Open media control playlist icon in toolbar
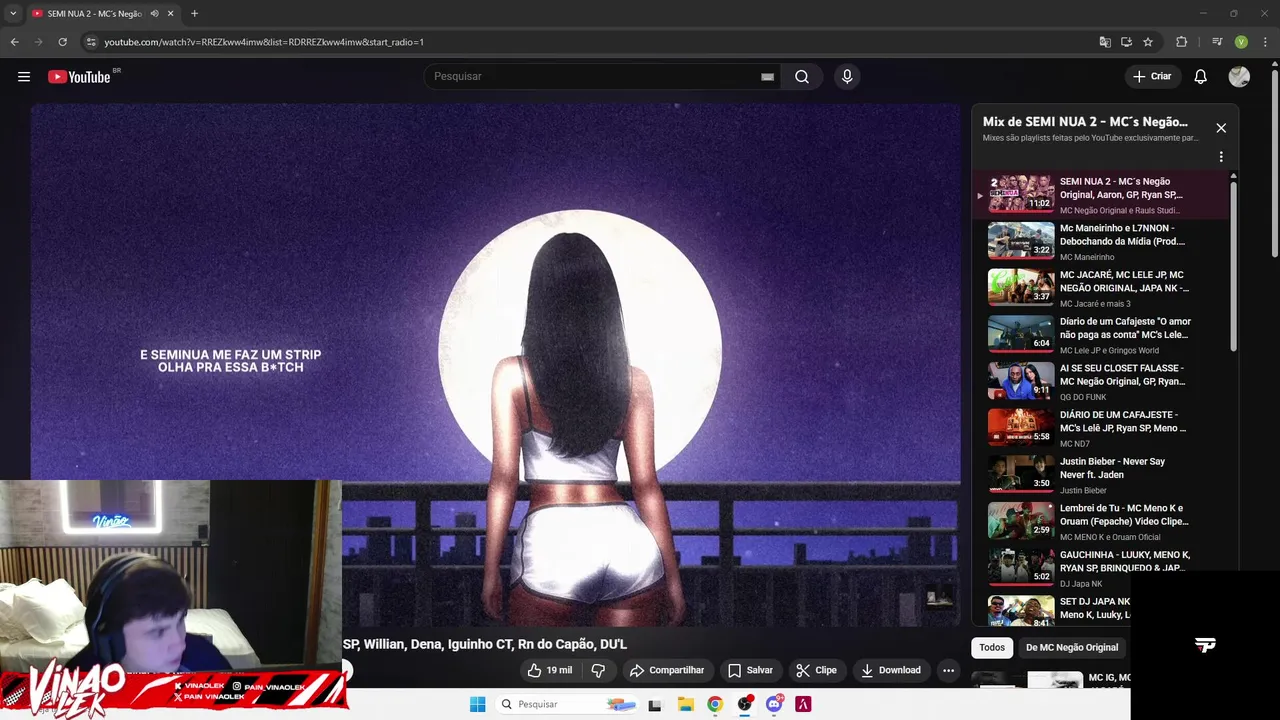This screenshot has height=720, width=1280. tap(1217, 42)
